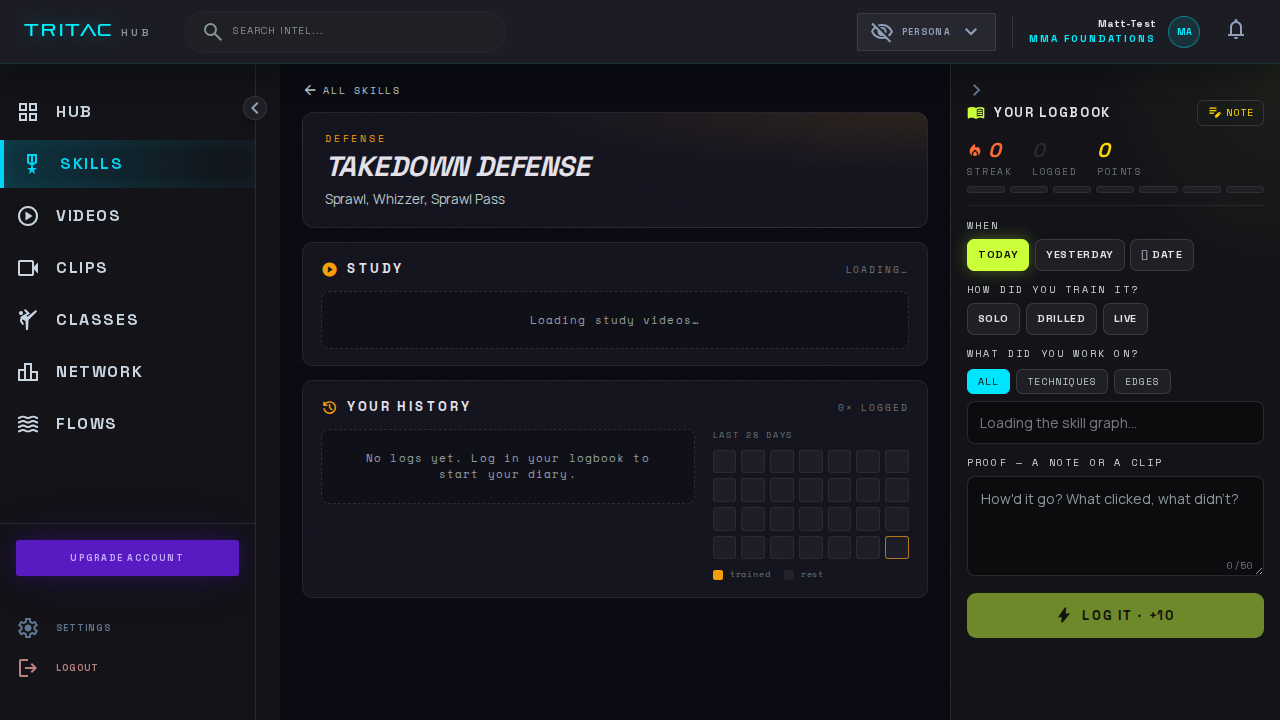The height and width of the screenshot is (720, 1280).
Task: Click the Settings gear icon
Action: point(28,628)
